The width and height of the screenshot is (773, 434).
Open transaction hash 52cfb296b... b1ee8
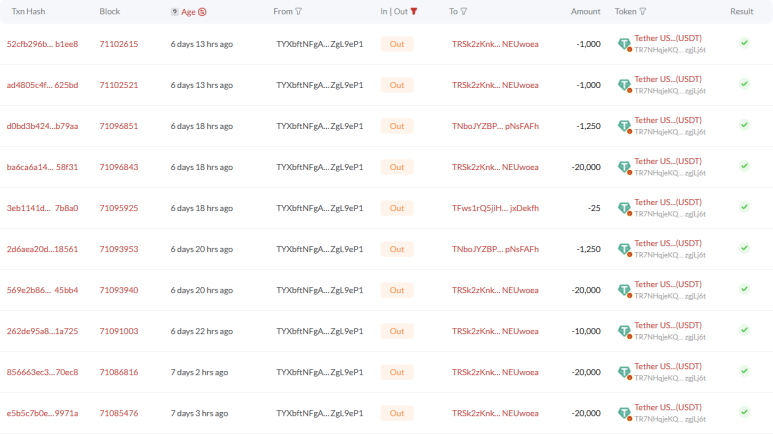tap(42, 44)
